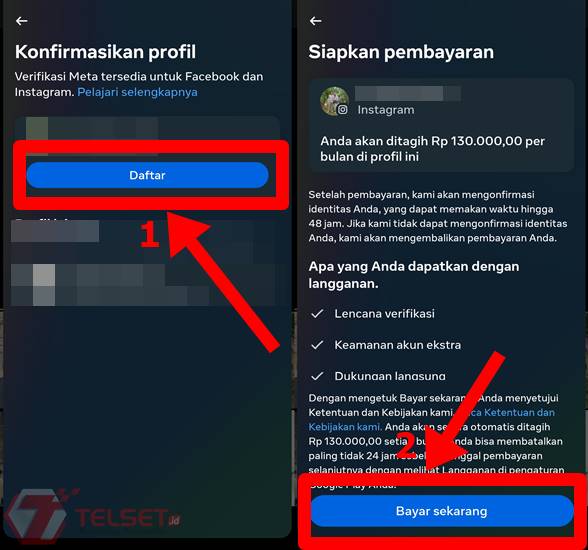Tap checkmark beside Lencana verifikasi
The height and width of the screenshot is (550, 588).
point(317,313)
